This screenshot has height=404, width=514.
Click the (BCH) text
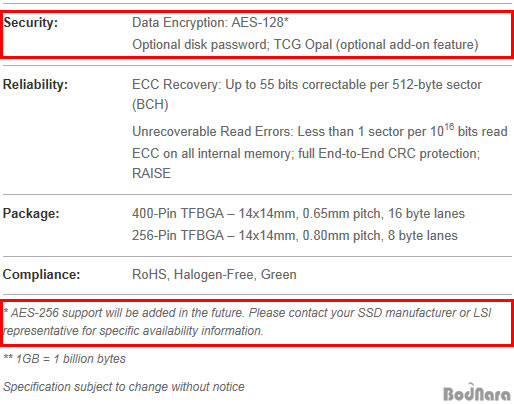point(150,105)
